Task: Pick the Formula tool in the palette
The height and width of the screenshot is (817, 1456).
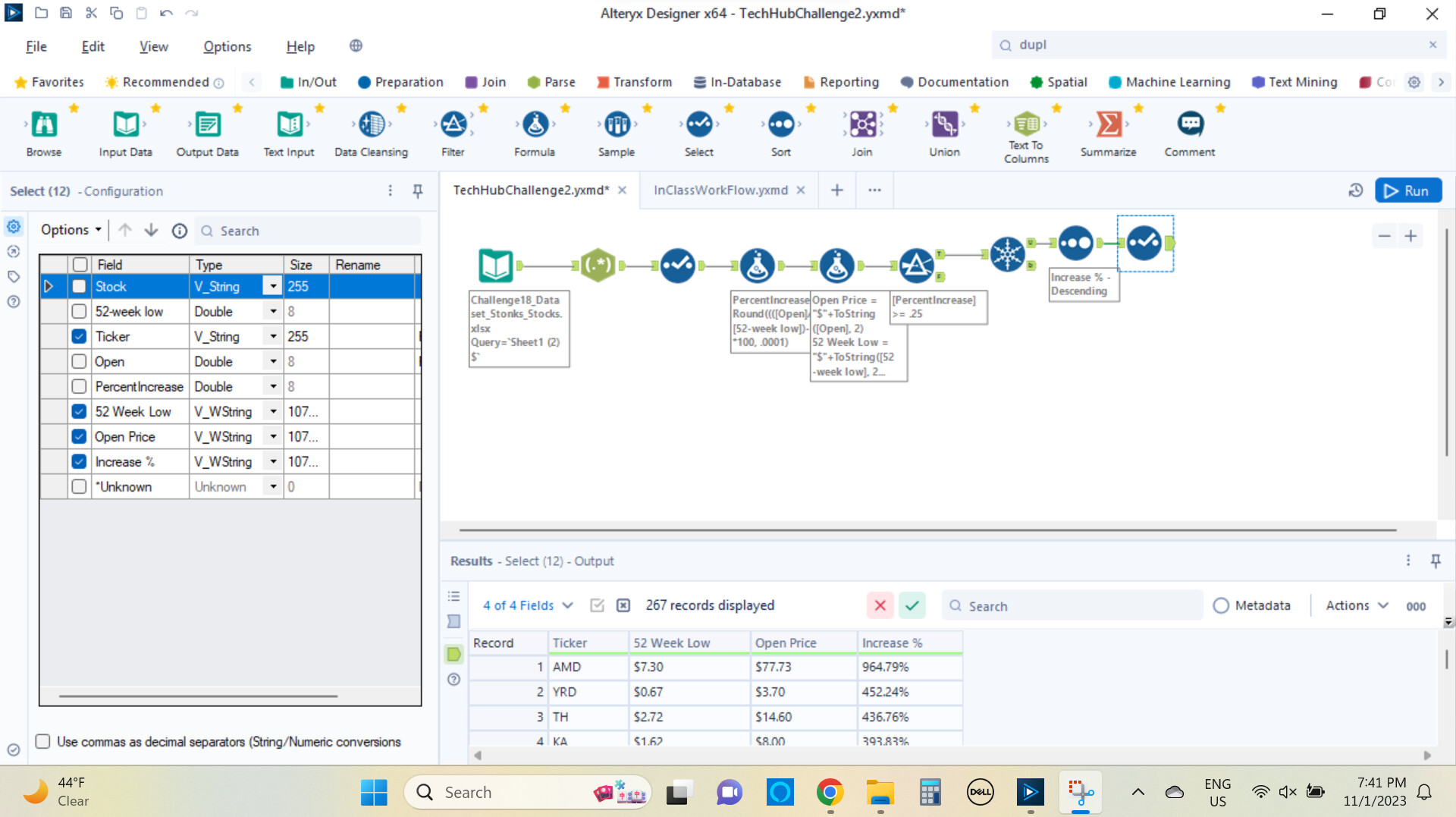Action: click(535, 124)
